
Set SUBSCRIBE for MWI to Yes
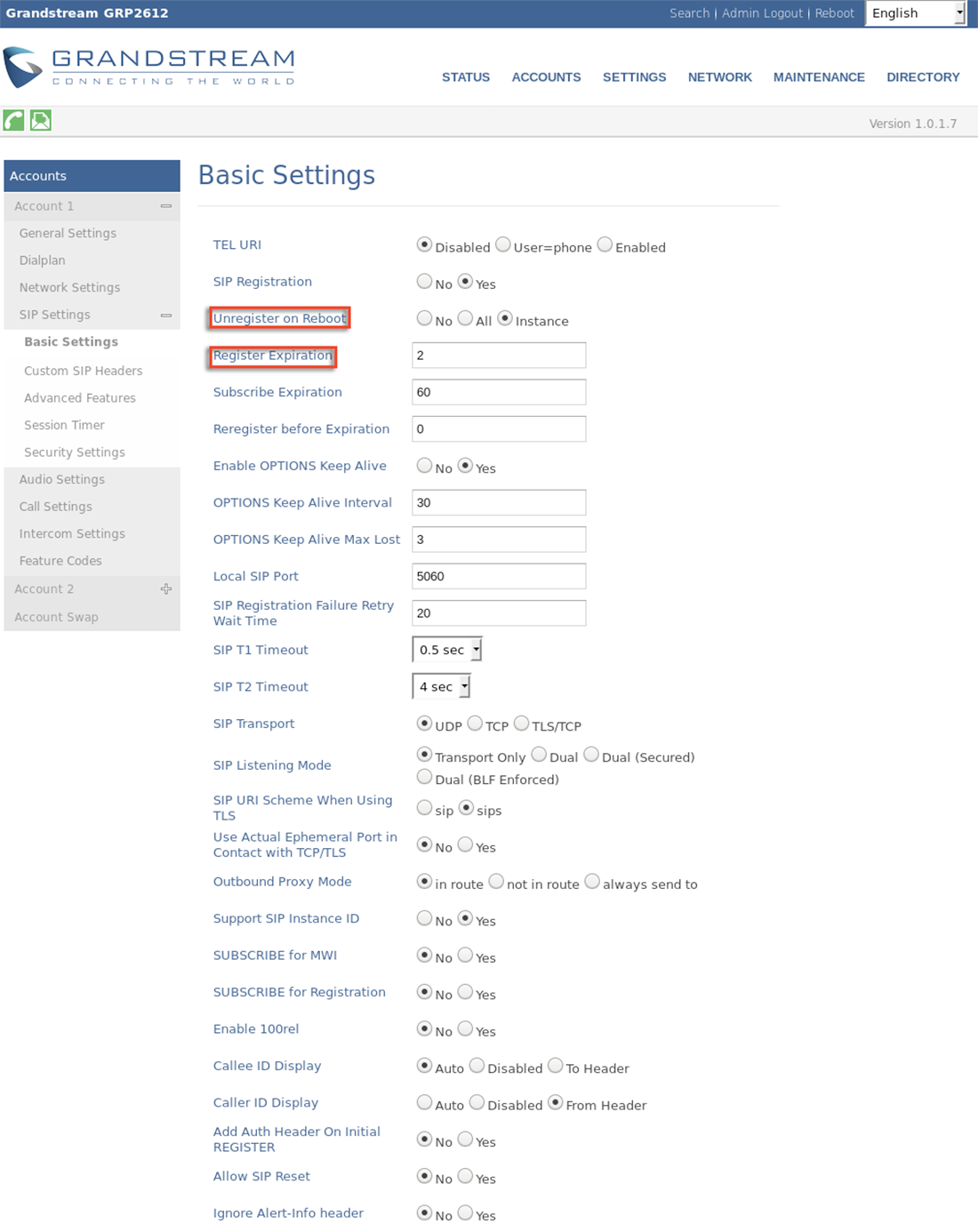465,956
